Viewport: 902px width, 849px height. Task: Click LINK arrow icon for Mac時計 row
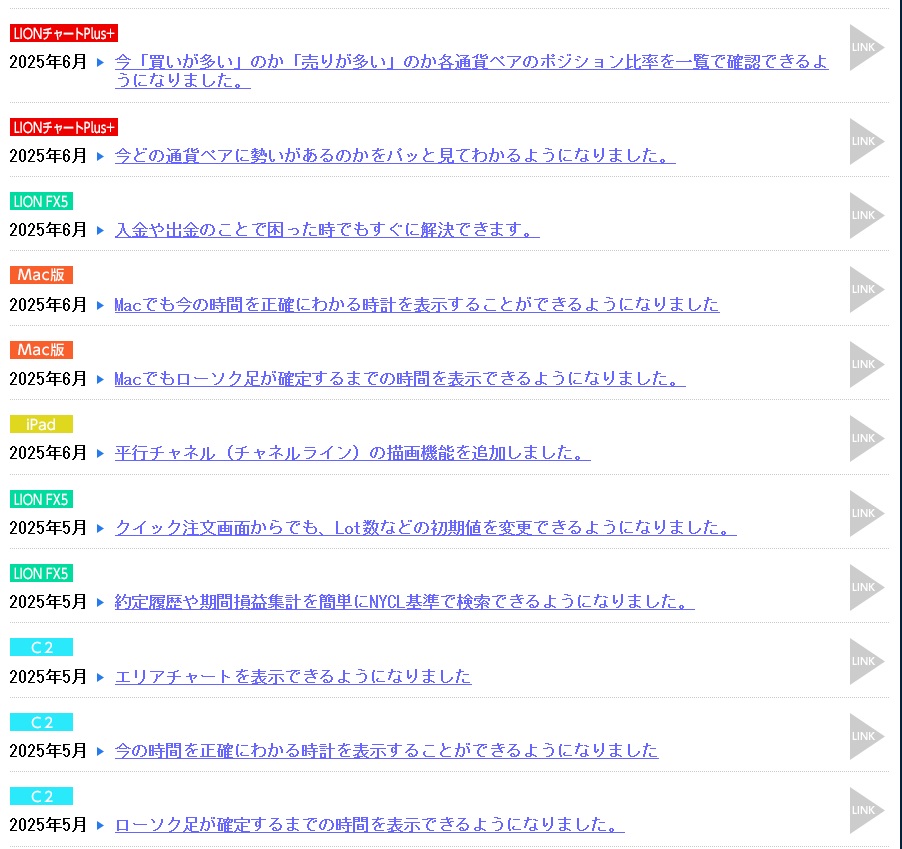coord(866,289)
